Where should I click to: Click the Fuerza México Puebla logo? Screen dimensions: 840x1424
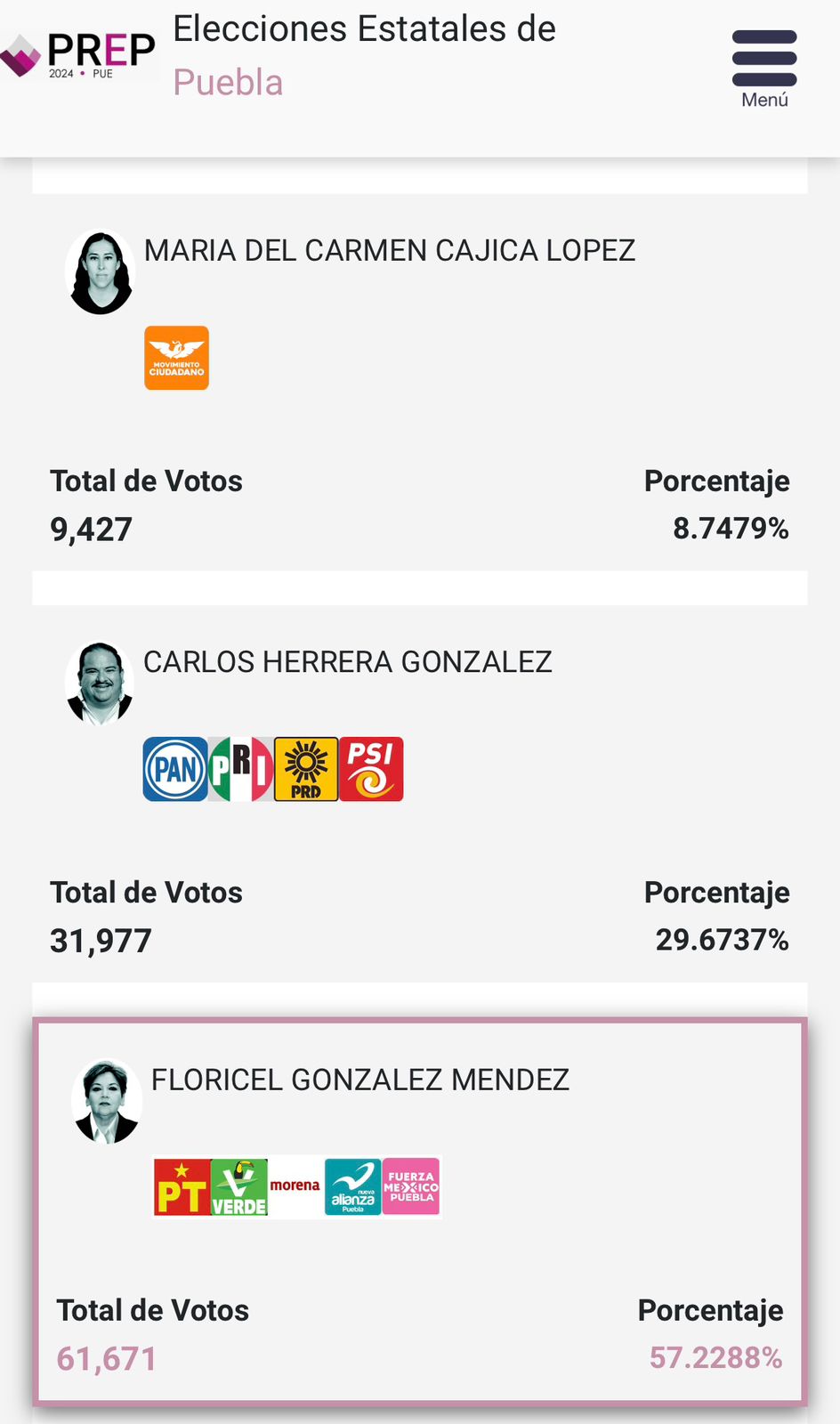pos(411,1187)
